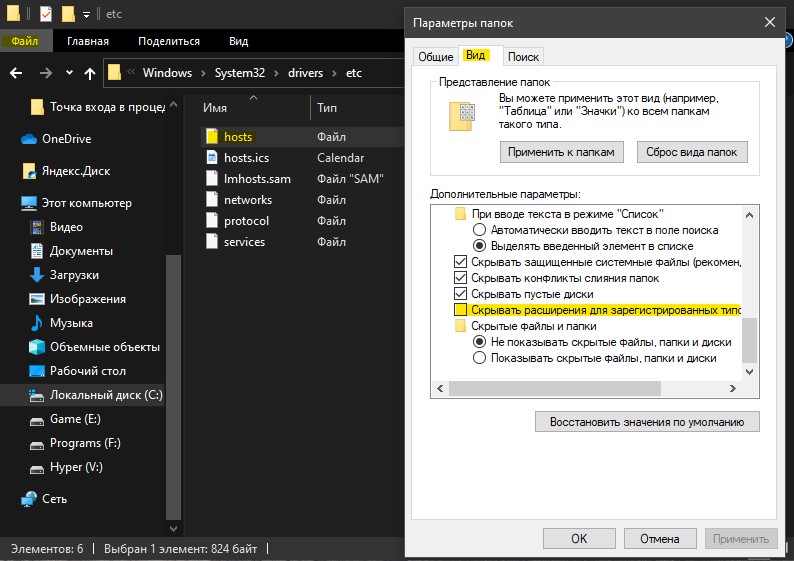
Task: Open the Поделиться ribbon tab
Action: 169,41
